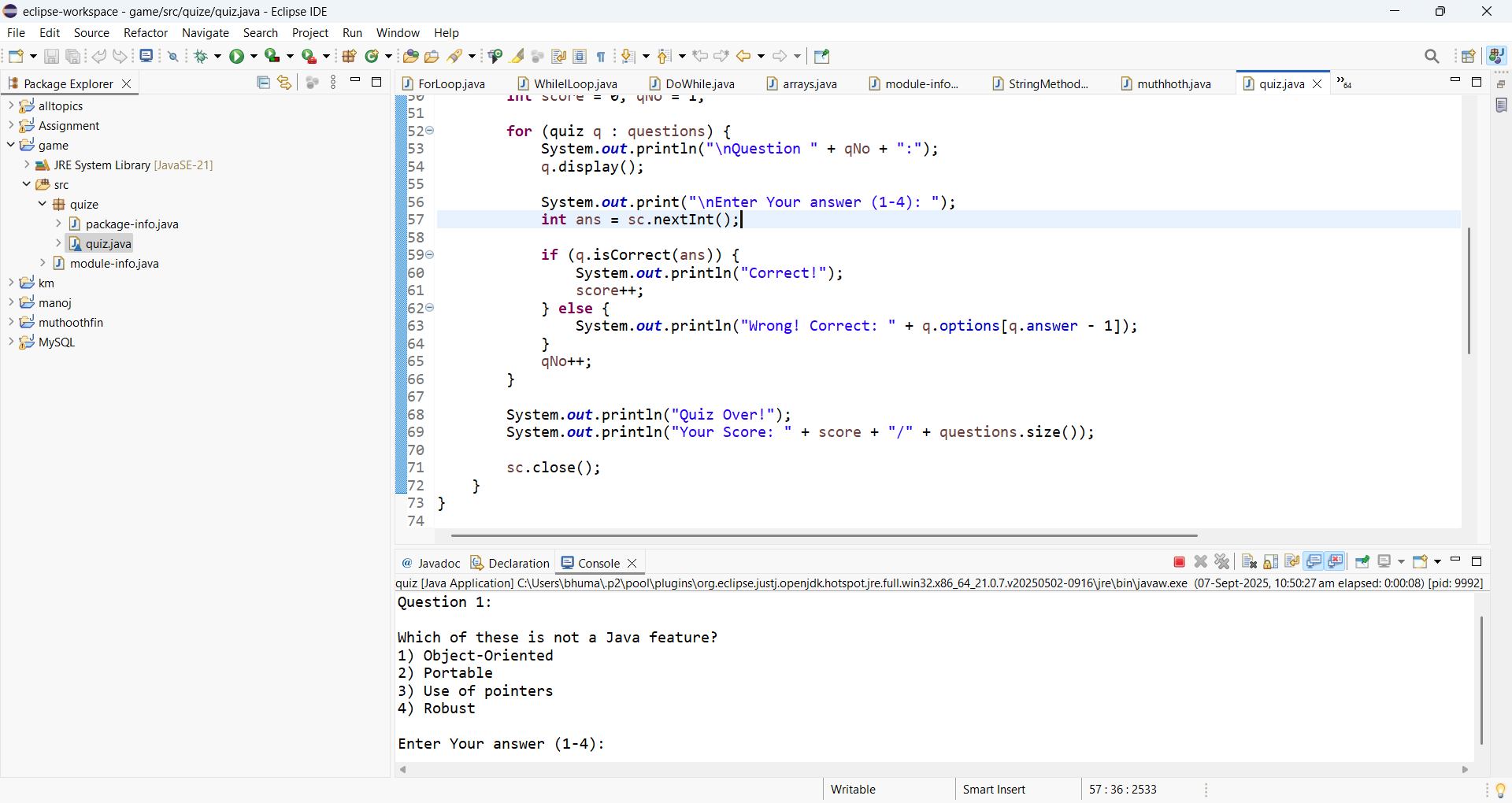Click Remove All Terminated Launches icon
This screenshot has height=803, width=1512.
(1222, 562)
